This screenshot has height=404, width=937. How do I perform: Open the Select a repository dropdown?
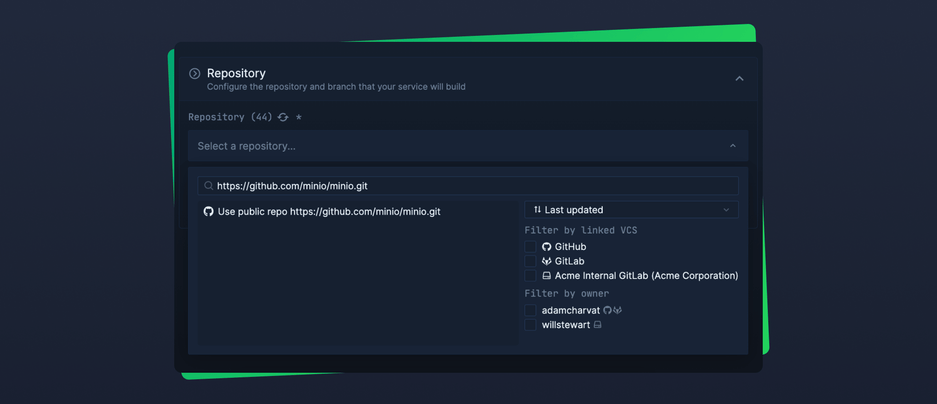468,146
